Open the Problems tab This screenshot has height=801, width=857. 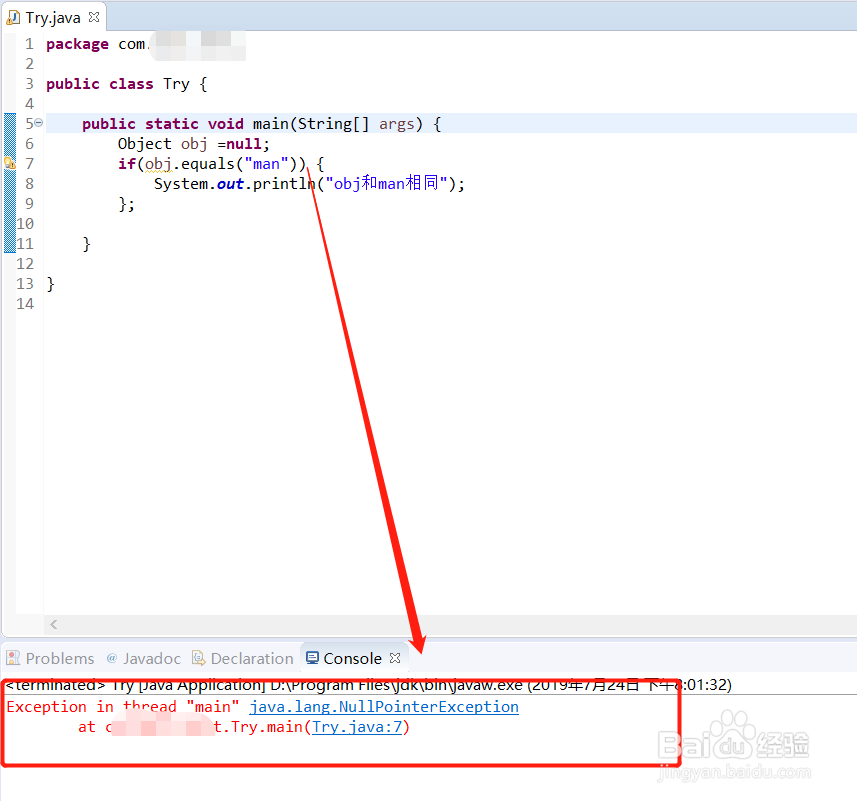[x=50, y=658]
